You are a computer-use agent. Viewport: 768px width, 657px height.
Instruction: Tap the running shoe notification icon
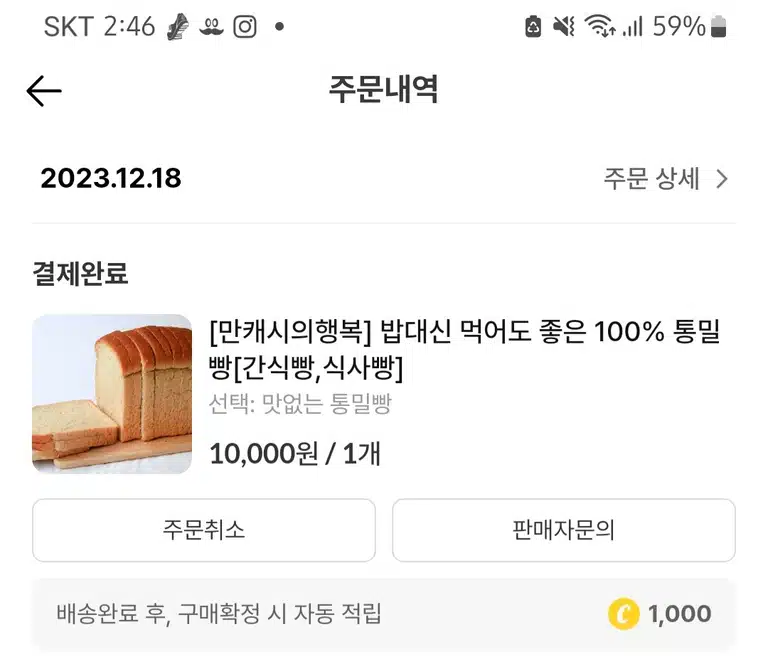(178, 26)
